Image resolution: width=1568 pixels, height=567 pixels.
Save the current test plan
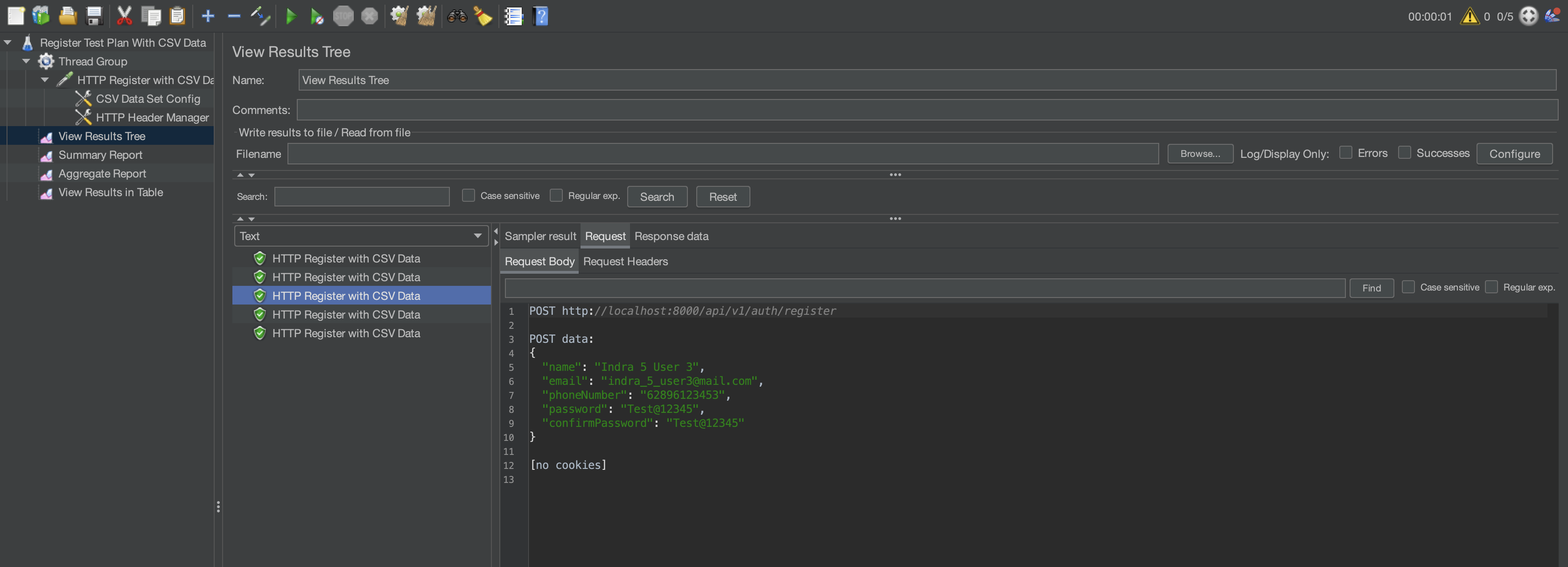[94, 16]
